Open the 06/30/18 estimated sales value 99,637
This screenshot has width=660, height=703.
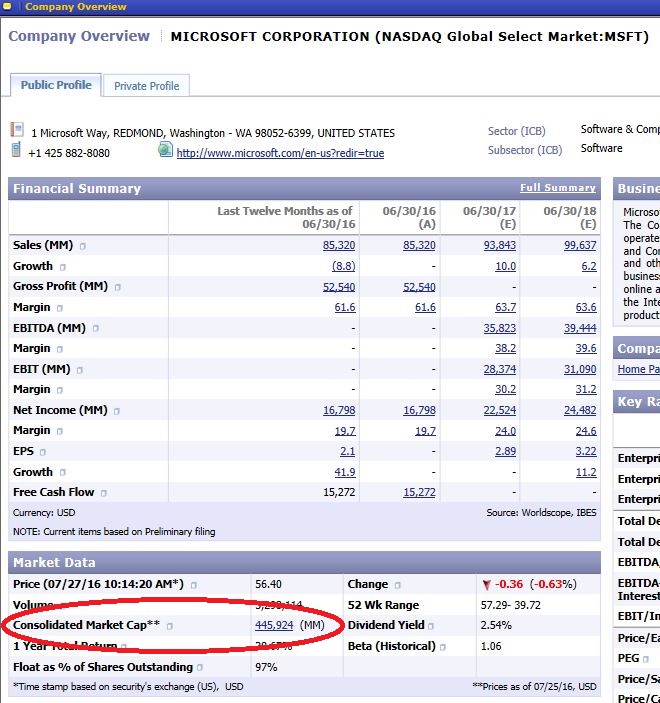click(579, 245)
